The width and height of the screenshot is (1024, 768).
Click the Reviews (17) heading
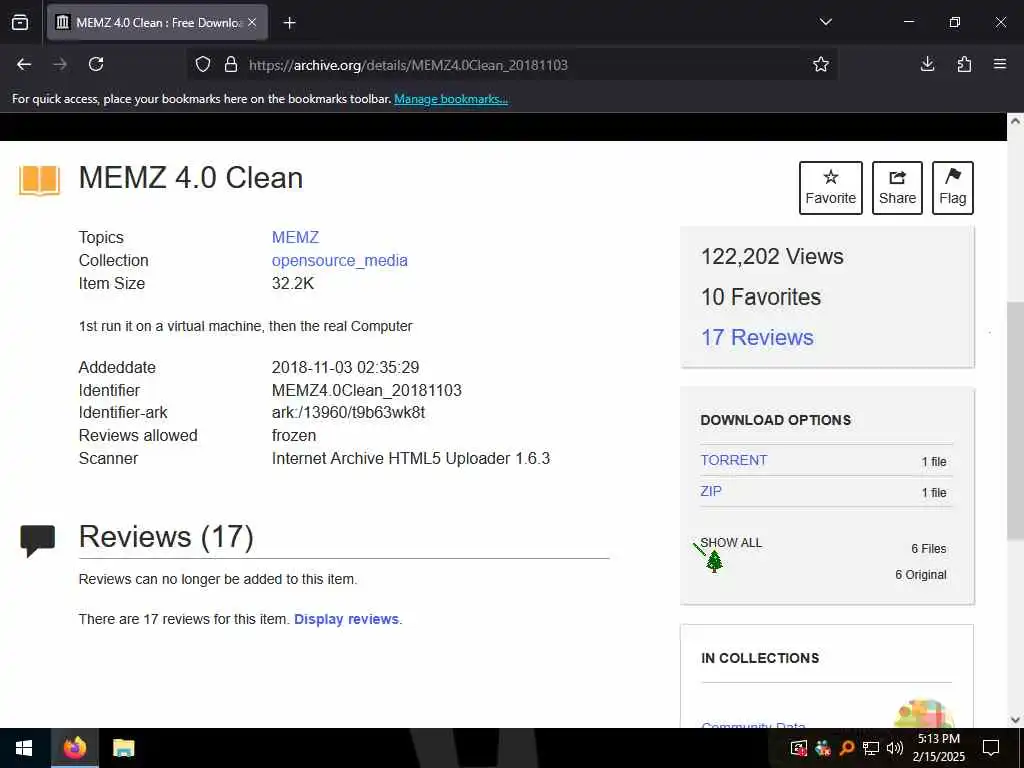point(166,536)
